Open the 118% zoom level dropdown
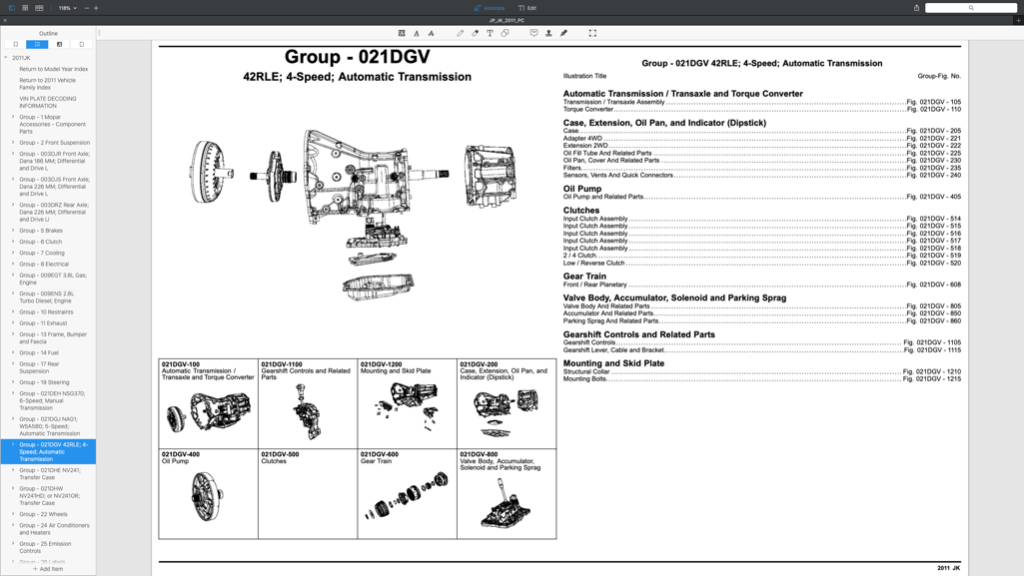Viewport: 1024px width, 576px height. point(67,8)
